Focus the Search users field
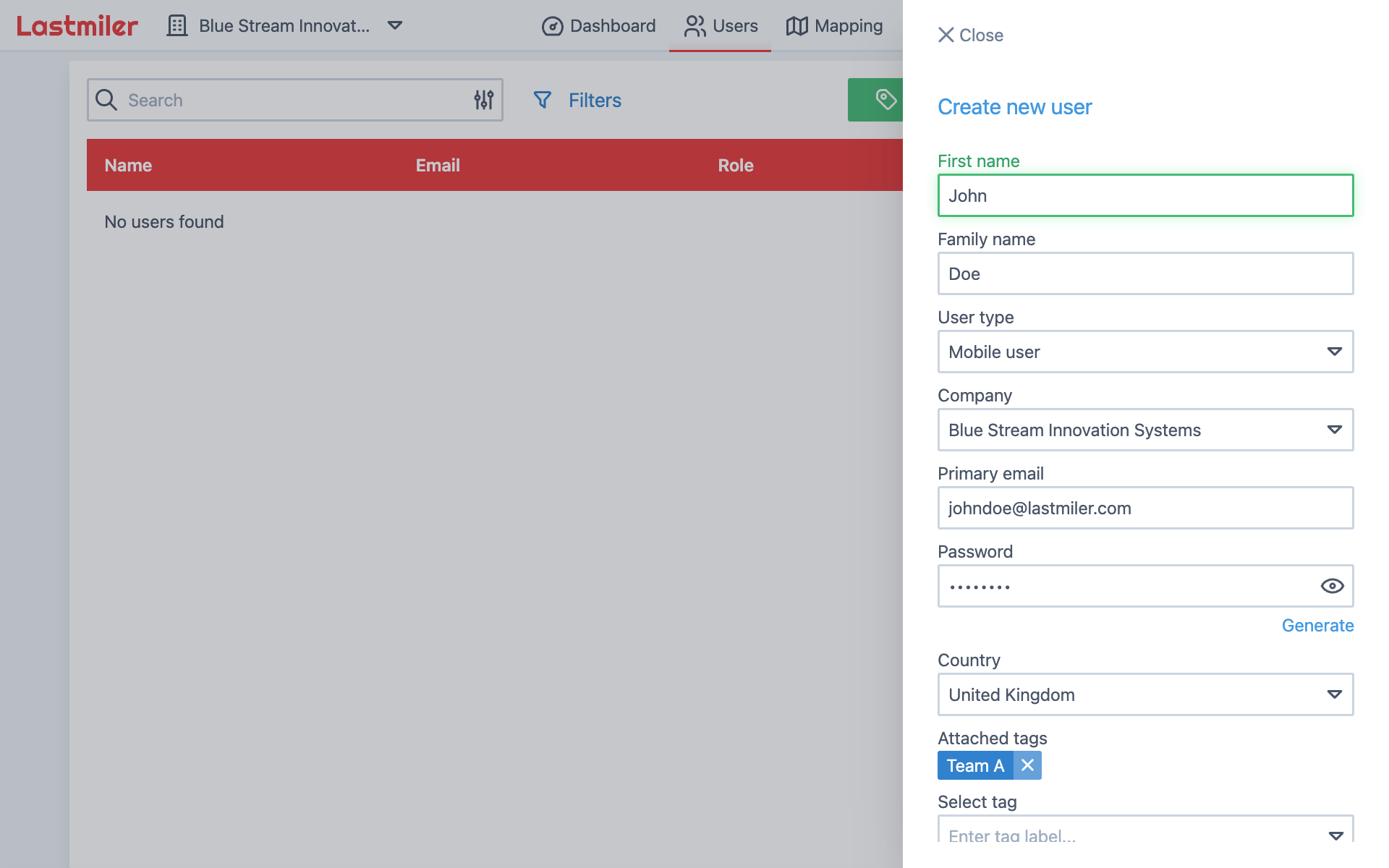This screenshot has height=868, width=1389. pyautogui.click(x=295, y=100)
